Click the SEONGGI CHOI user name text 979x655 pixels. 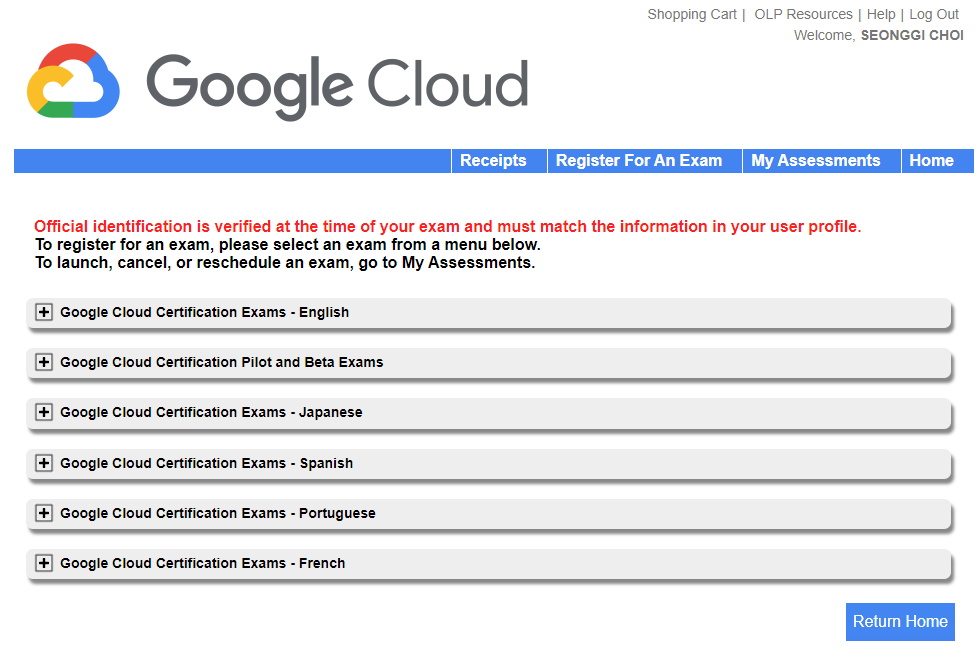(912, 36)
